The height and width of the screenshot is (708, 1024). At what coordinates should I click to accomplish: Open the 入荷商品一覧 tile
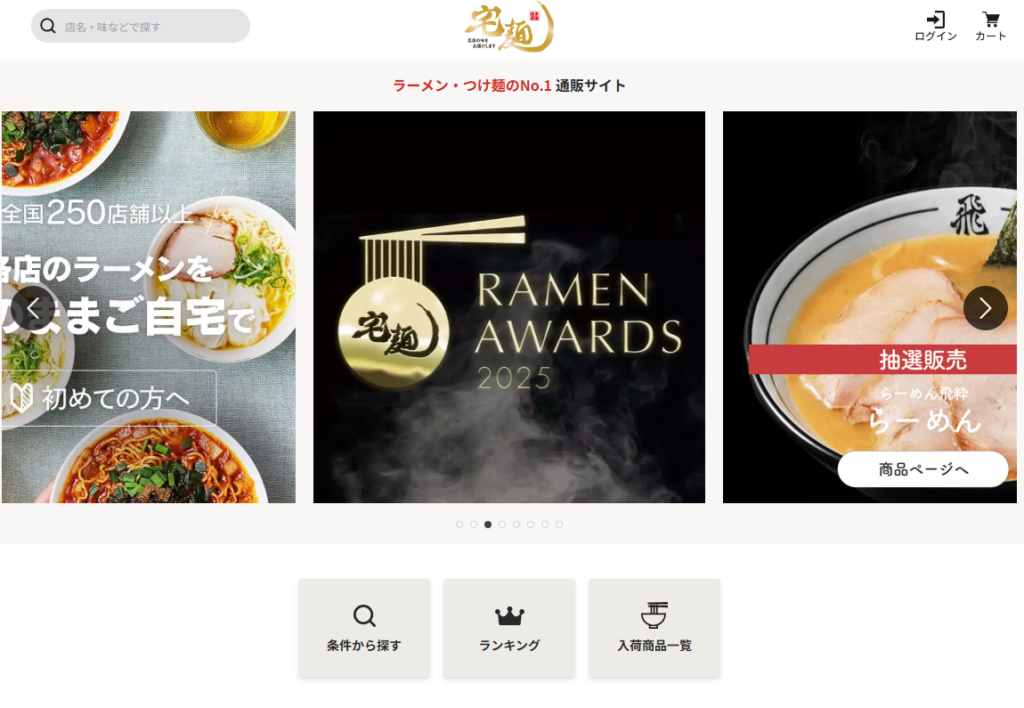coord(654,628)
